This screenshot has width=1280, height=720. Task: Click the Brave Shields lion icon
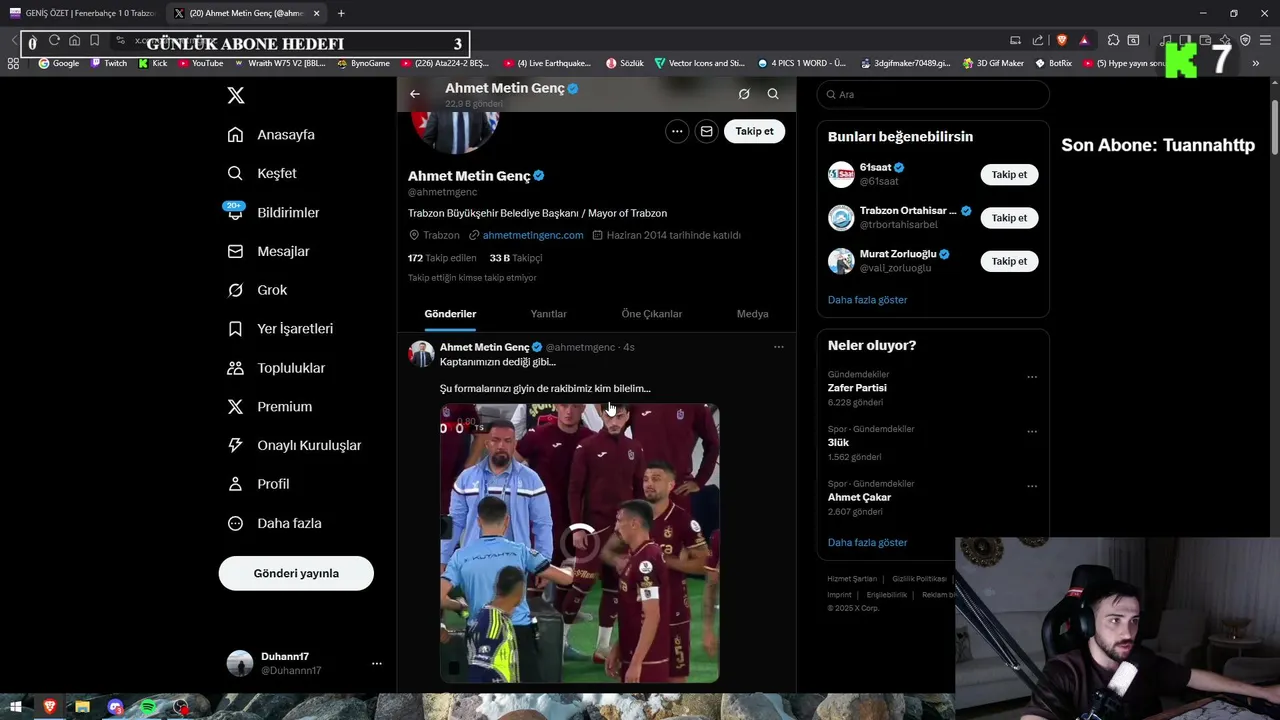point(1062,40)
